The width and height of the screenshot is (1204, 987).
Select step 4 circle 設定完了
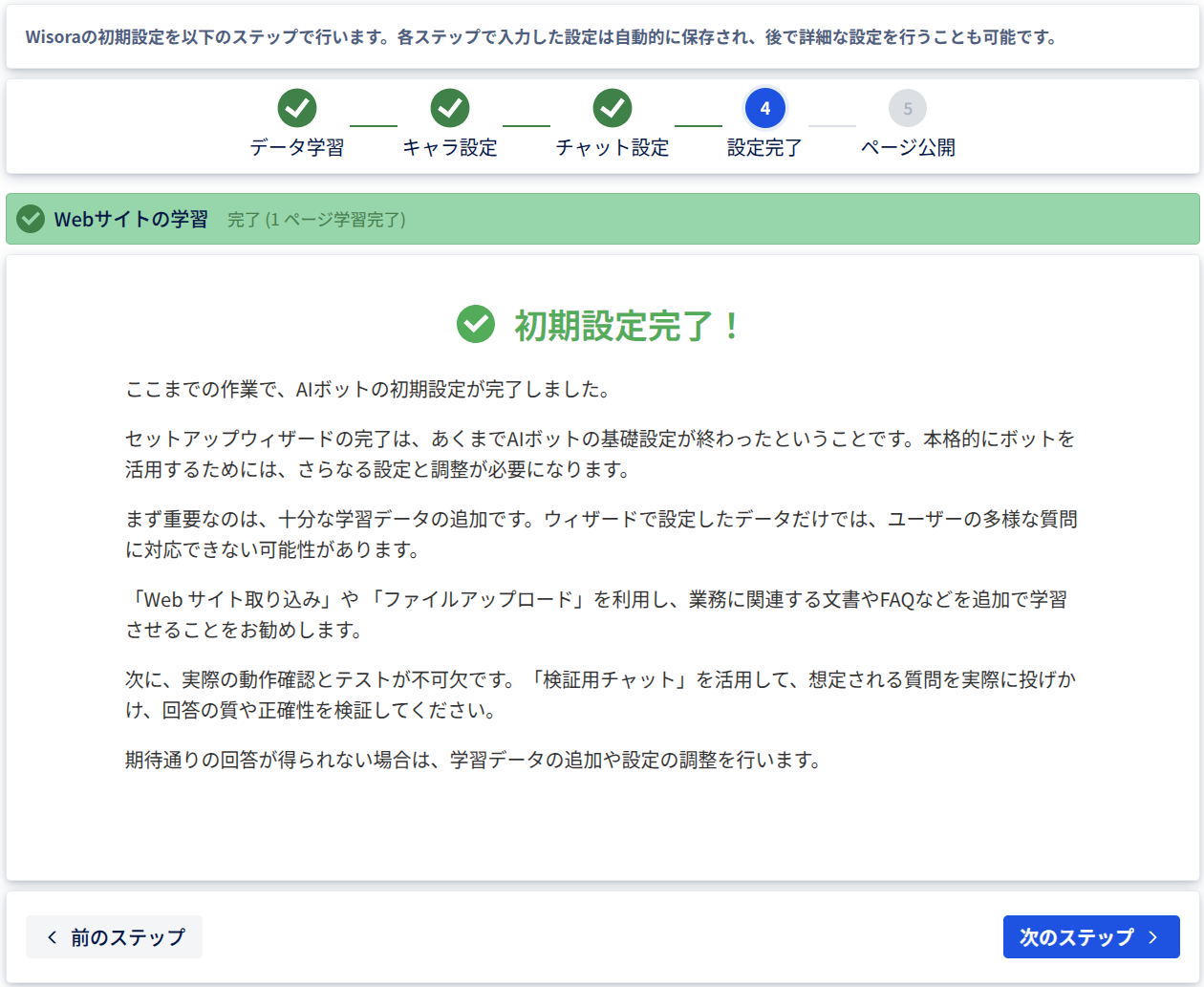tap(765, 108)
